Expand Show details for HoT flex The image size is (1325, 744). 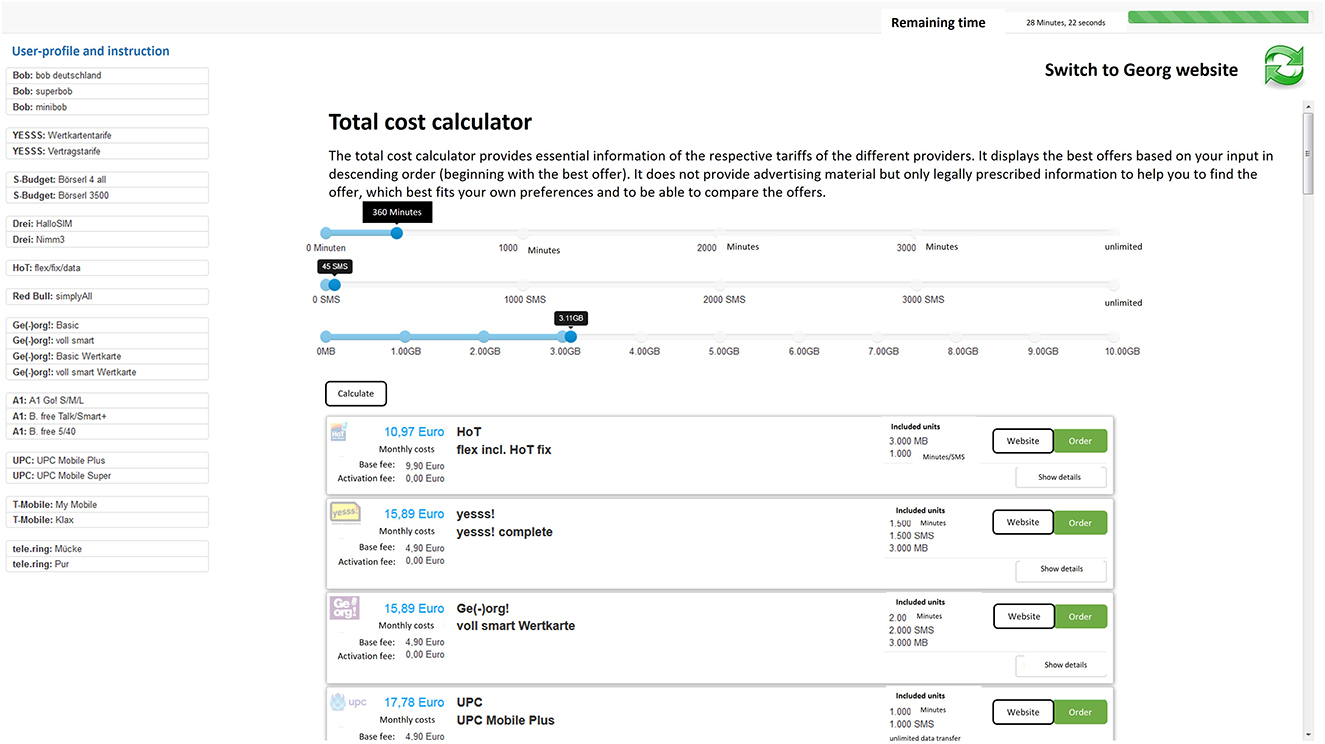[1060, 477]
